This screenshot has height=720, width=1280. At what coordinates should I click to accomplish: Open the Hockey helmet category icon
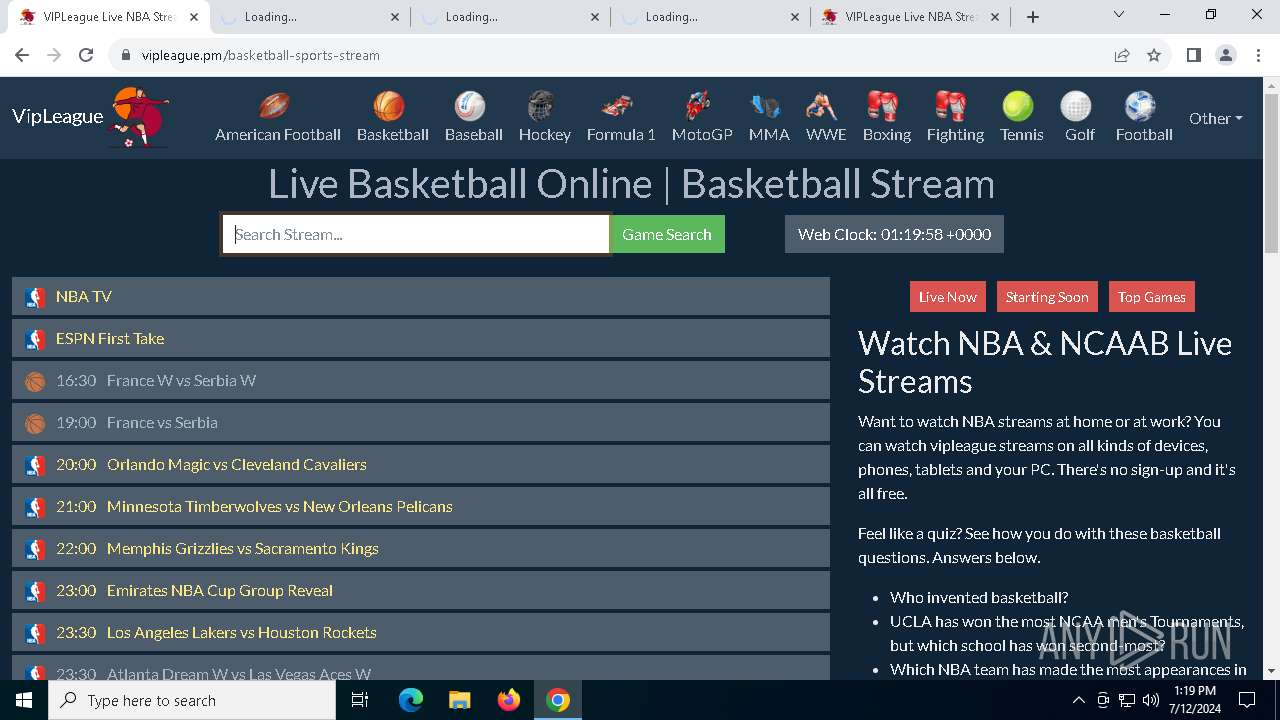point(541,105)
